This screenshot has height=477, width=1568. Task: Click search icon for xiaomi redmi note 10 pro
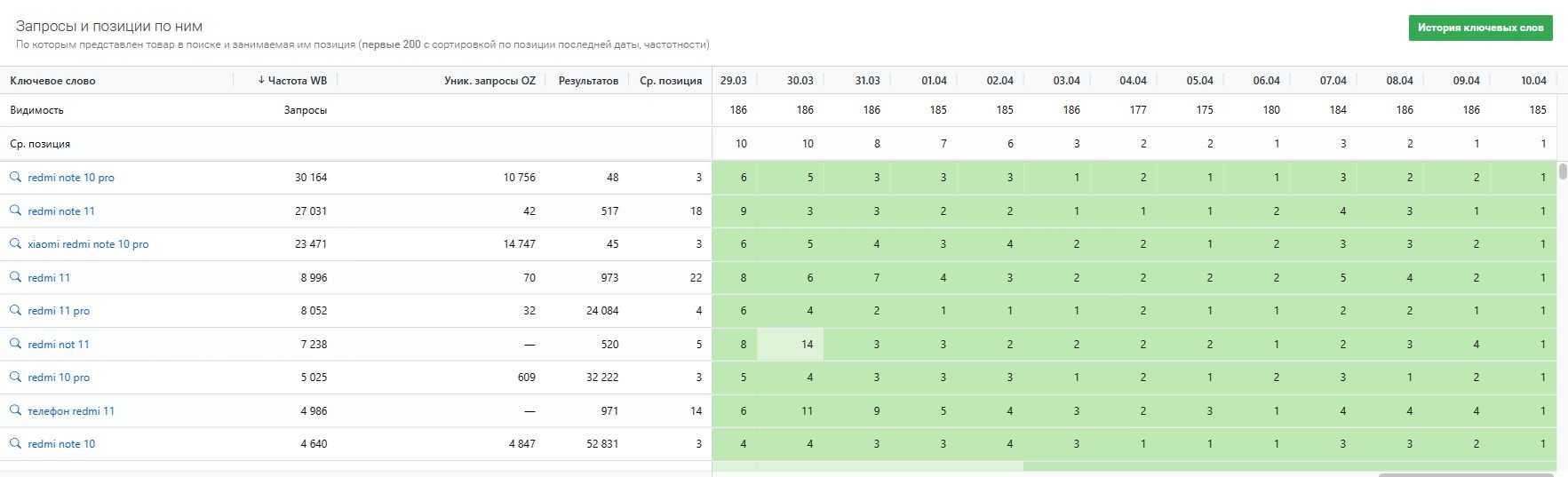[x=15, y=243]
